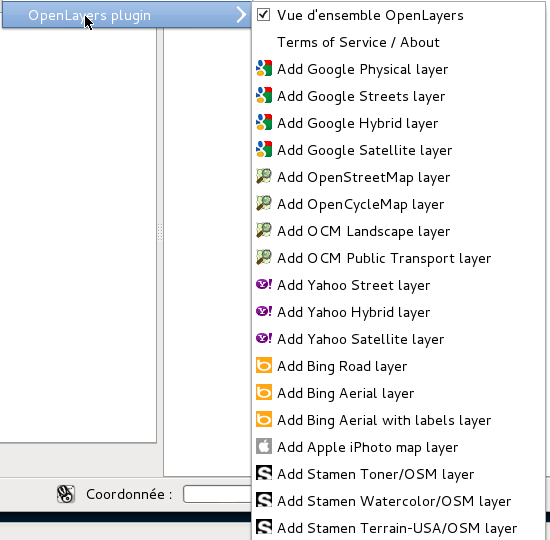Click the Yahoo icon beside Street layer
Screen dimensions: 550x540
click(x=264, y=284)
